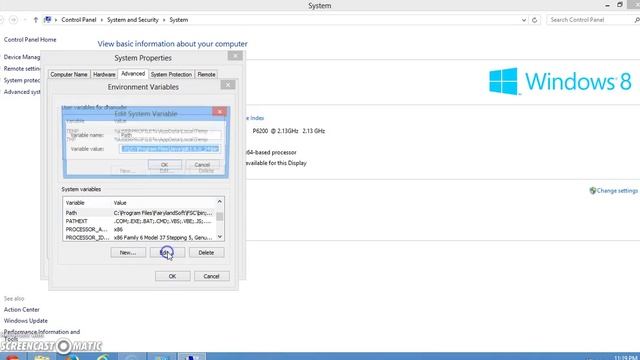Click the computer icon in the address breadcrumb
Screen dimensions: 640x360
click(48, 20)
